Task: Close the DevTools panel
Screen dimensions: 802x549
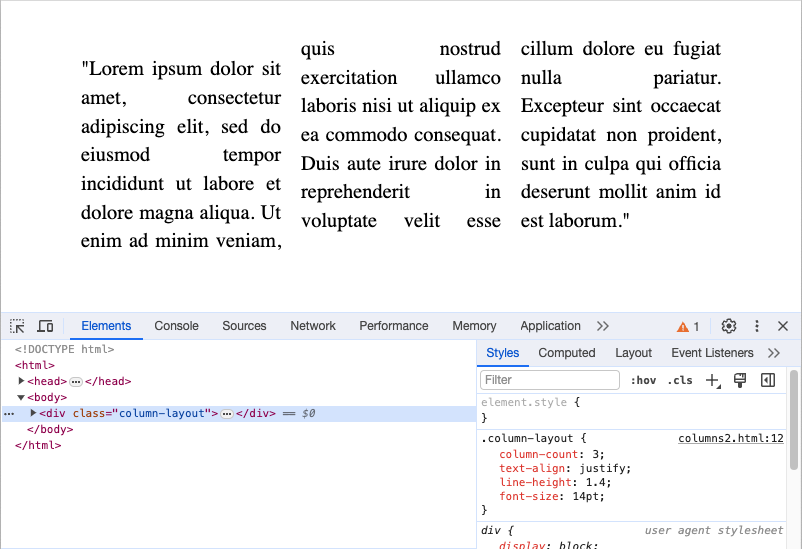Action: point(783,326)
